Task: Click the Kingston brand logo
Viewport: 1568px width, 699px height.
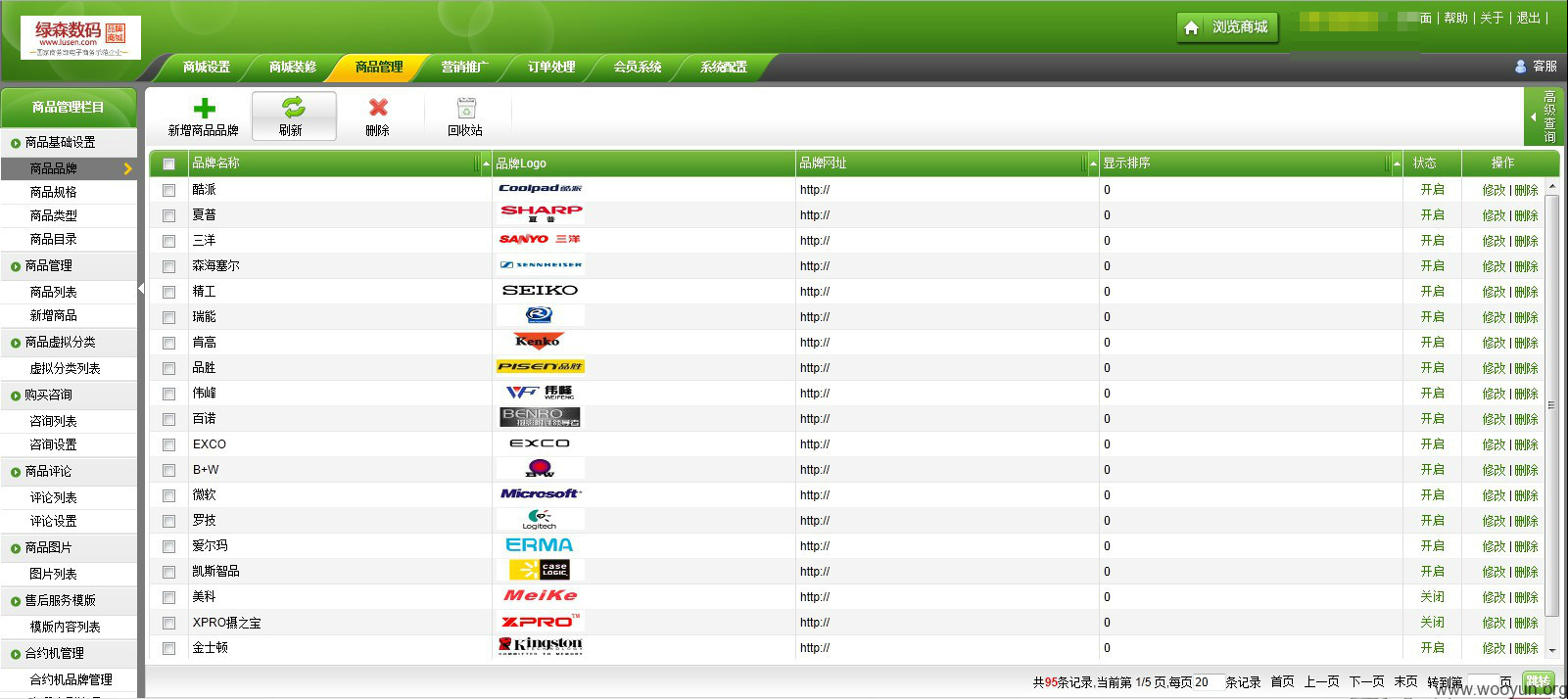Action: [x=541, y=645]
